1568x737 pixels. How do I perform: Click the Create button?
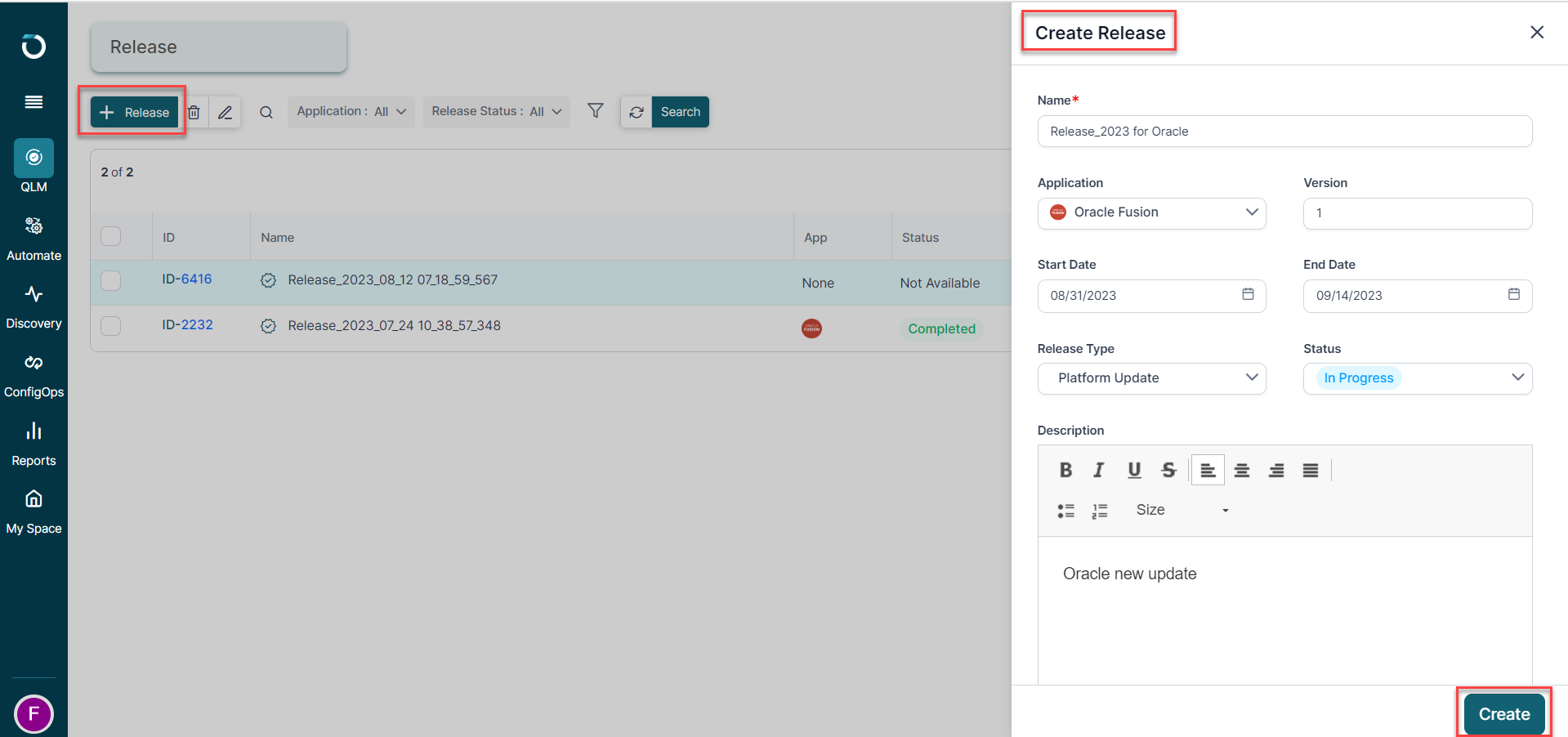[x=1503, y=714]
